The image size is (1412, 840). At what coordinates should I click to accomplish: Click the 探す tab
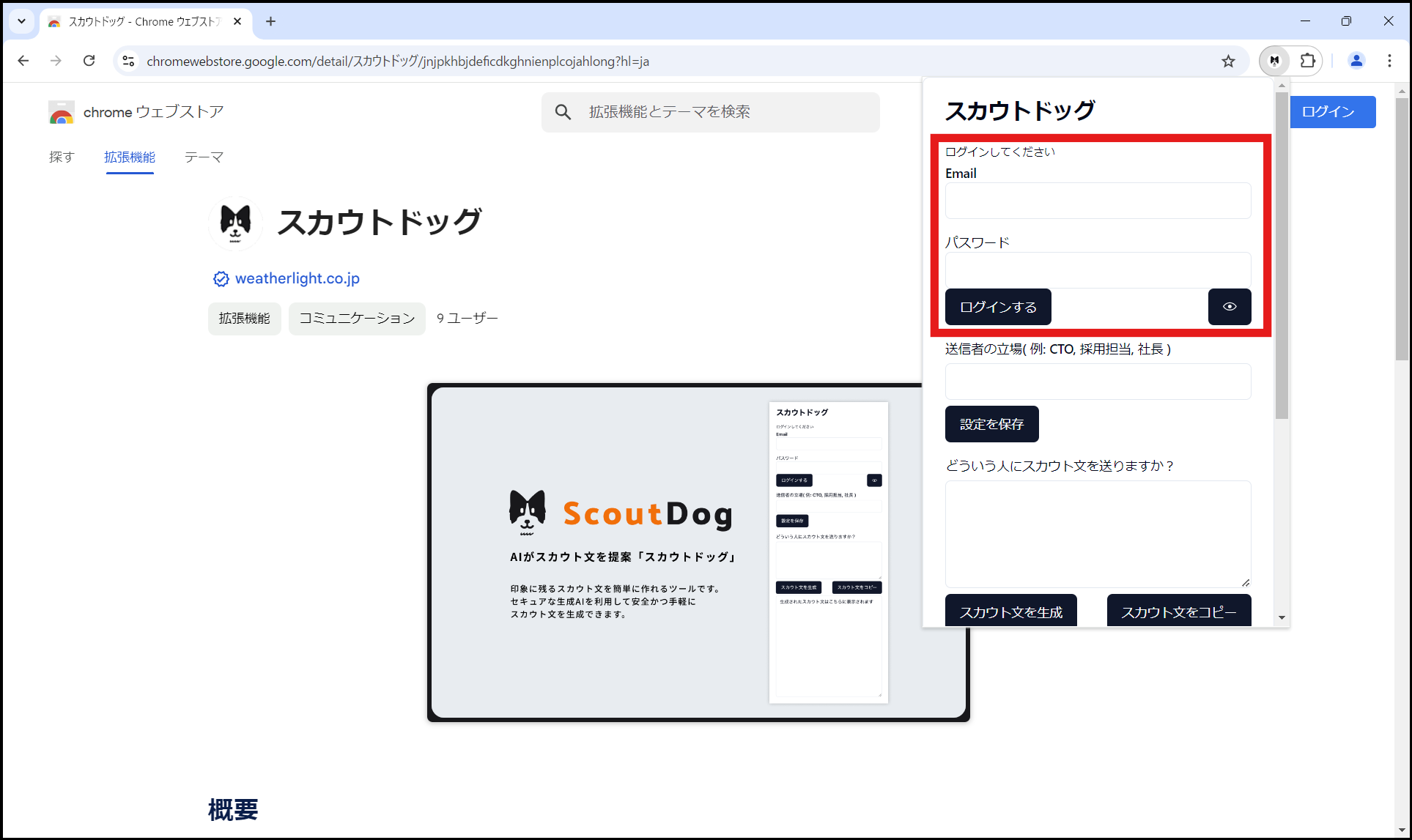pos(62,157)
